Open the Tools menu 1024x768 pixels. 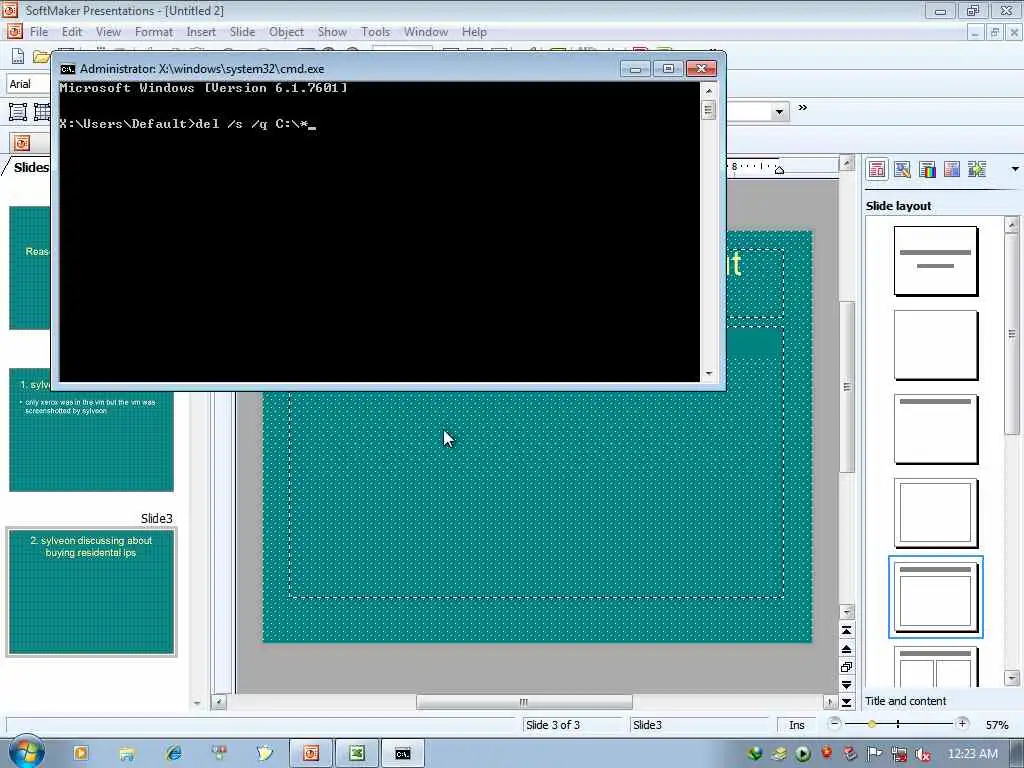(x=375, y=32)
